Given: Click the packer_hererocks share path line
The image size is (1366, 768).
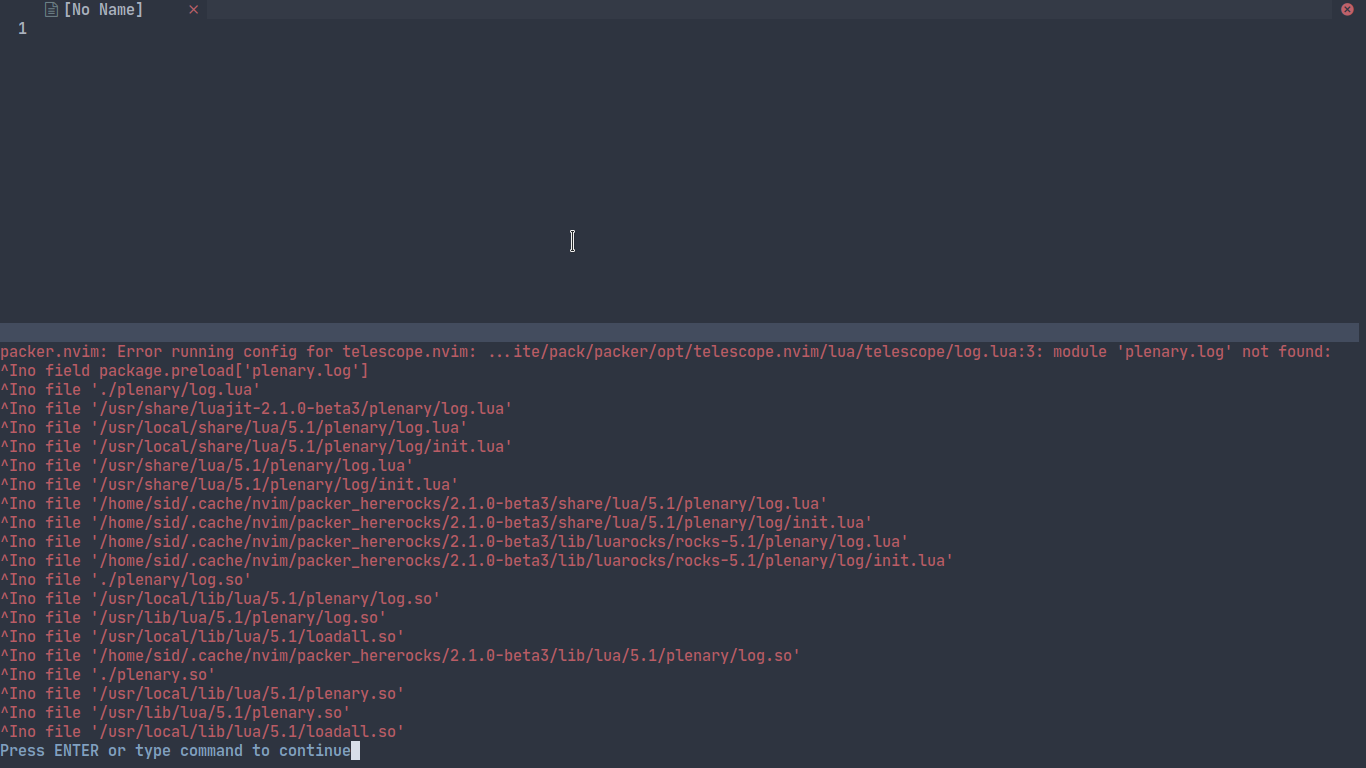Looking at the screenshot, I should 415,503.
